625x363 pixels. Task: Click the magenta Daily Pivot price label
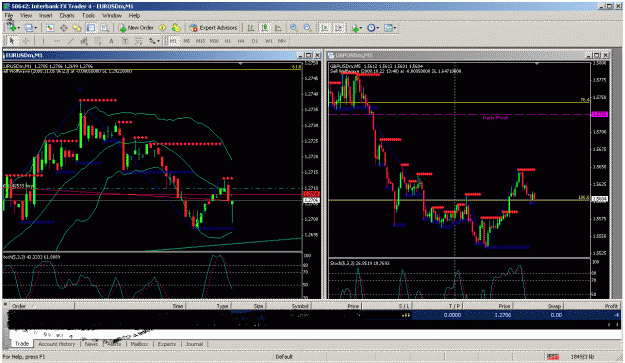(x=599, y=114)
